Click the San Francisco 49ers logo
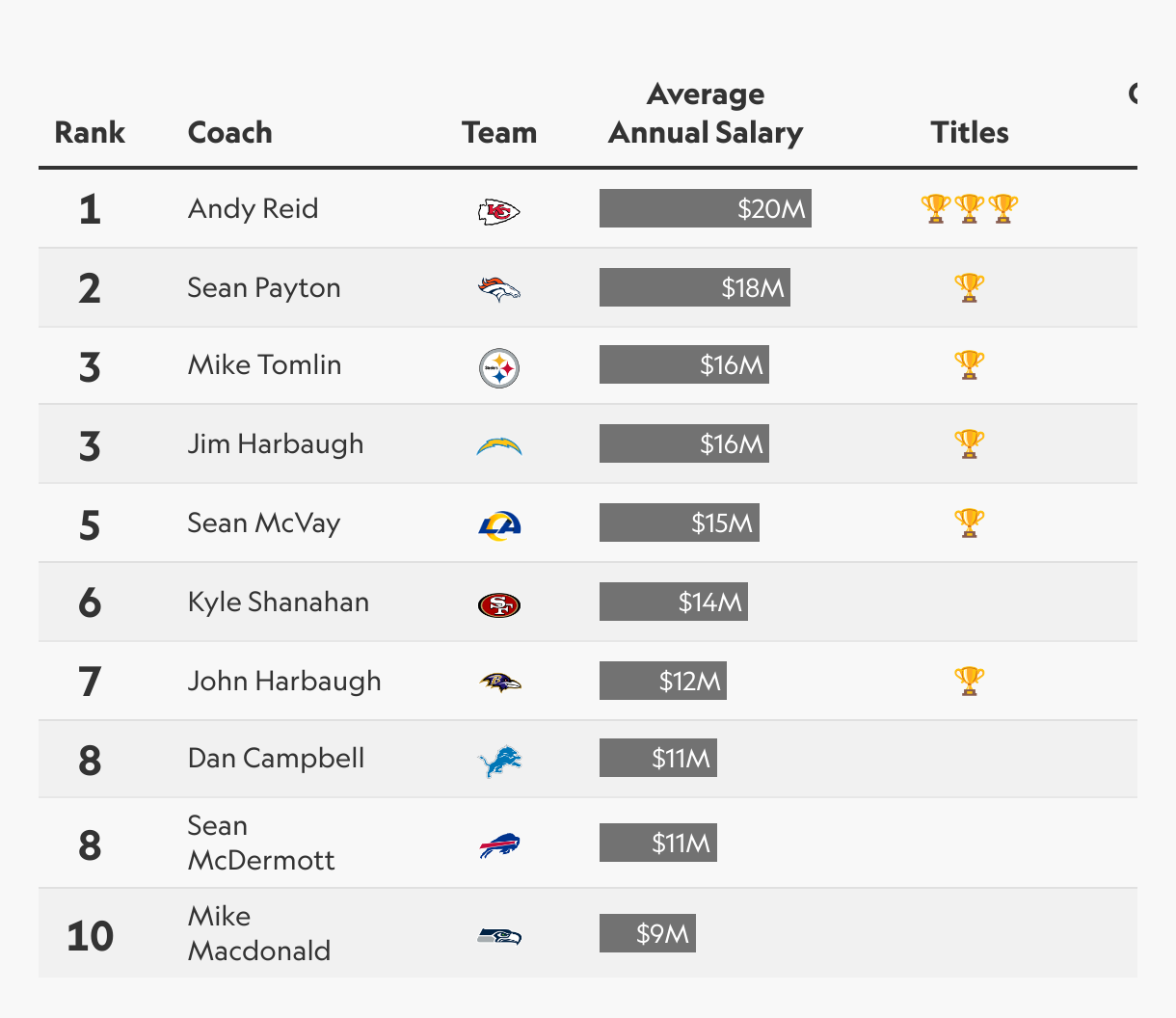 coord(499,604)
